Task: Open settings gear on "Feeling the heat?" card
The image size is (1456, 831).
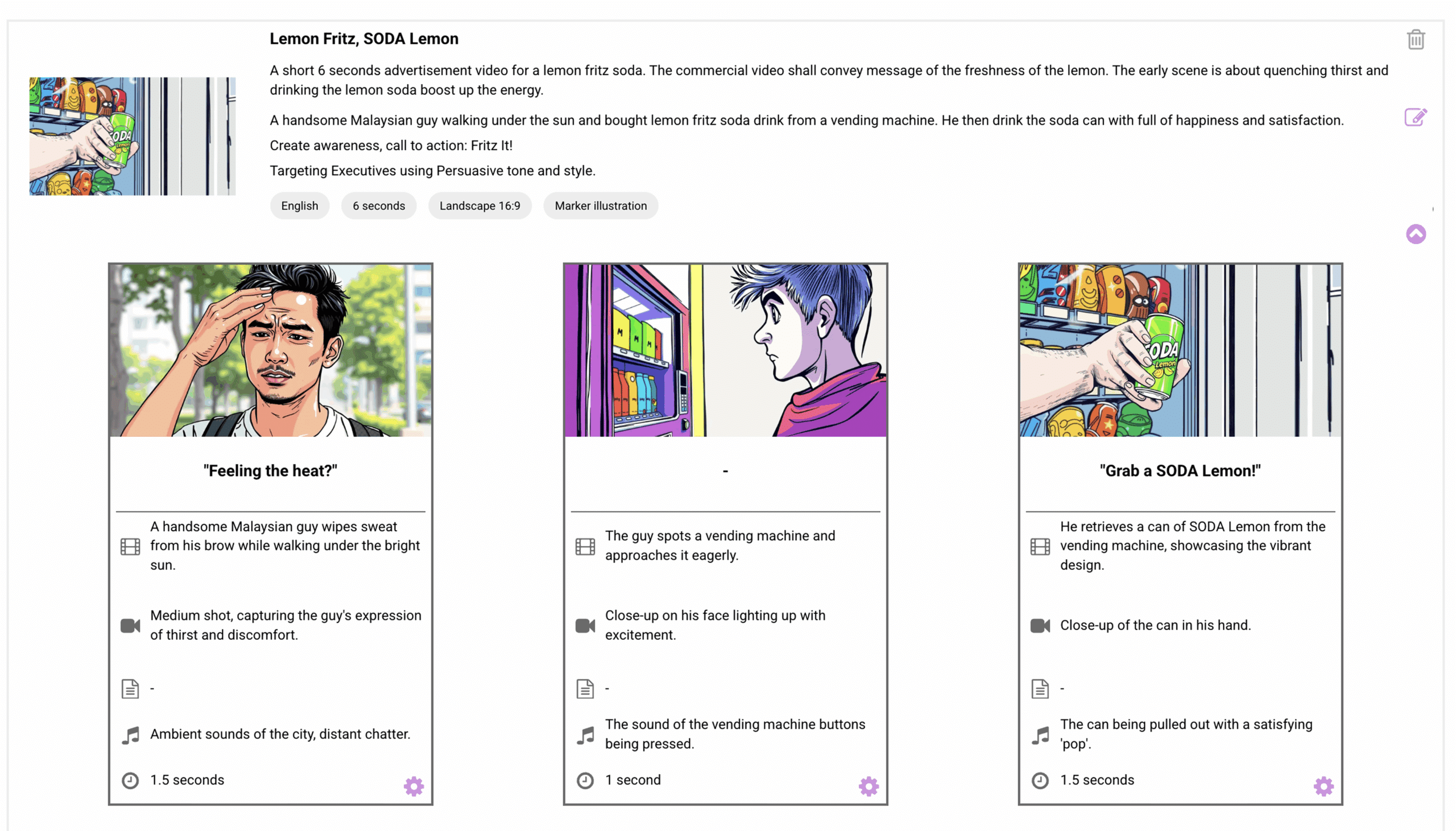Action: 413,786
